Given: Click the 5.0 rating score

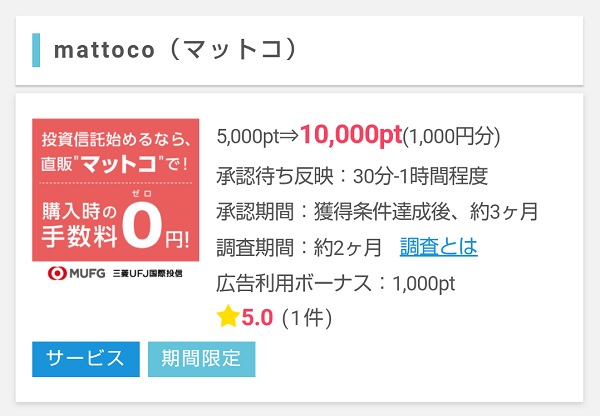Looking at the screenshot, I should click(x=257, y=318).
